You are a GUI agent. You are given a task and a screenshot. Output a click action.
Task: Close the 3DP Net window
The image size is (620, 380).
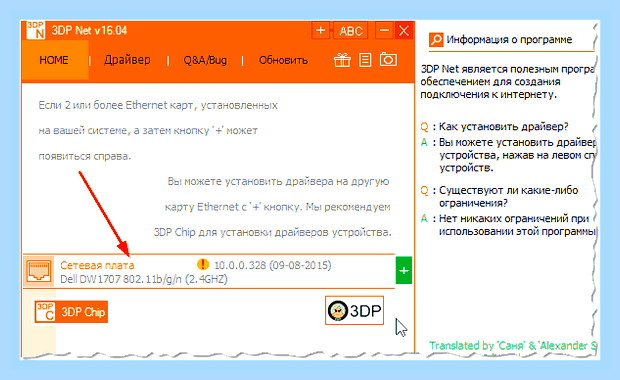[x=403, y=30]
